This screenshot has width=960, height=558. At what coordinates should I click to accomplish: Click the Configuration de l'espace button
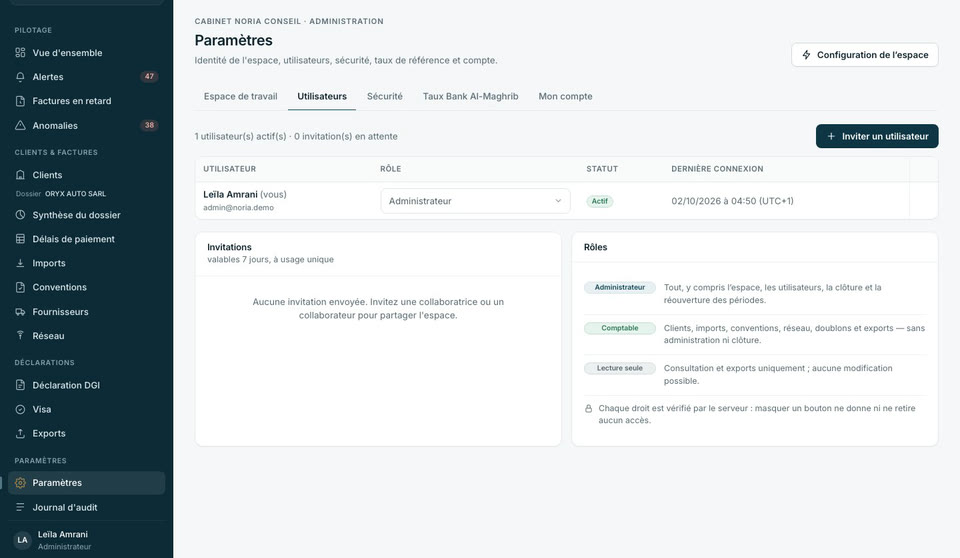point(864,55)
